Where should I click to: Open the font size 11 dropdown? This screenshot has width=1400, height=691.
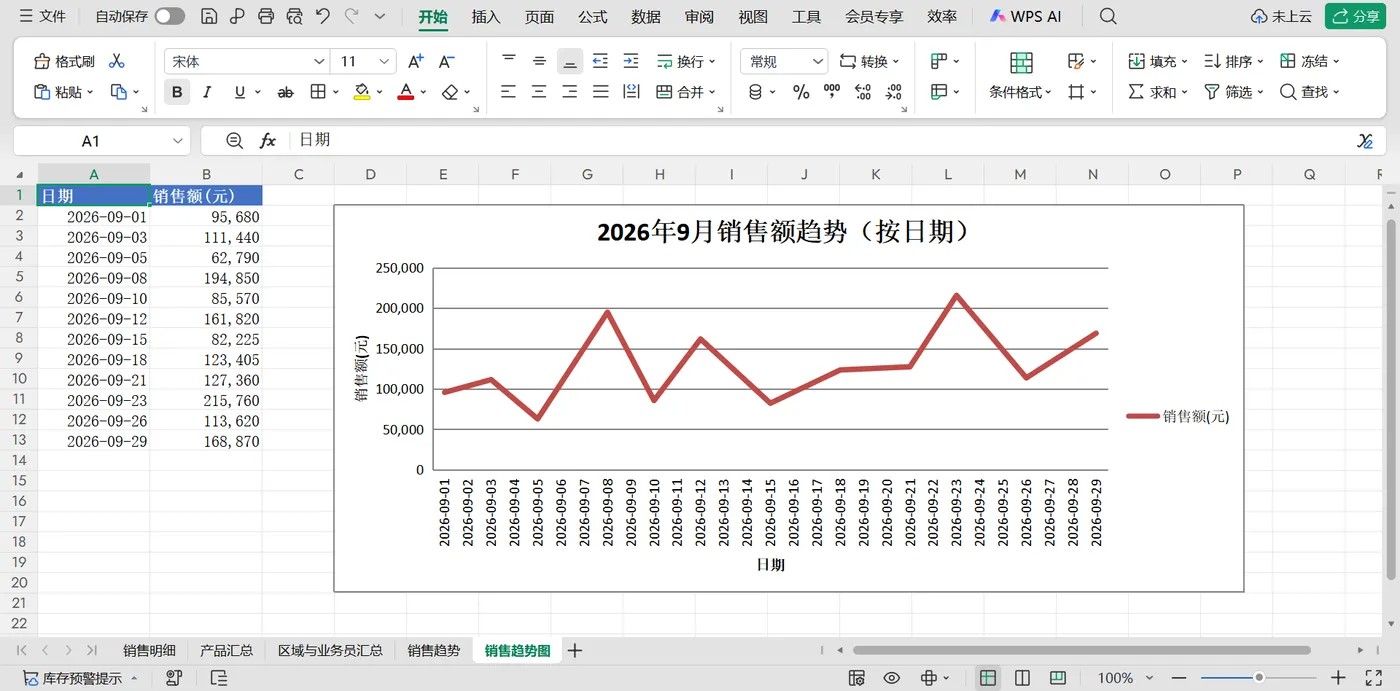coord(386,62)
